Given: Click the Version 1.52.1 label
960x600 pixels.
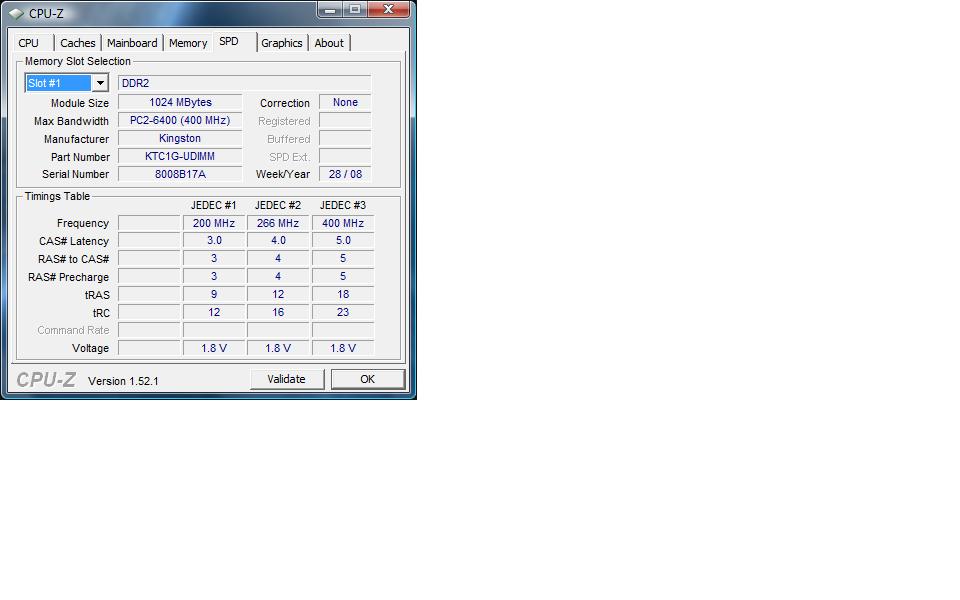Looking at the screenshot, I should (123, 381).
